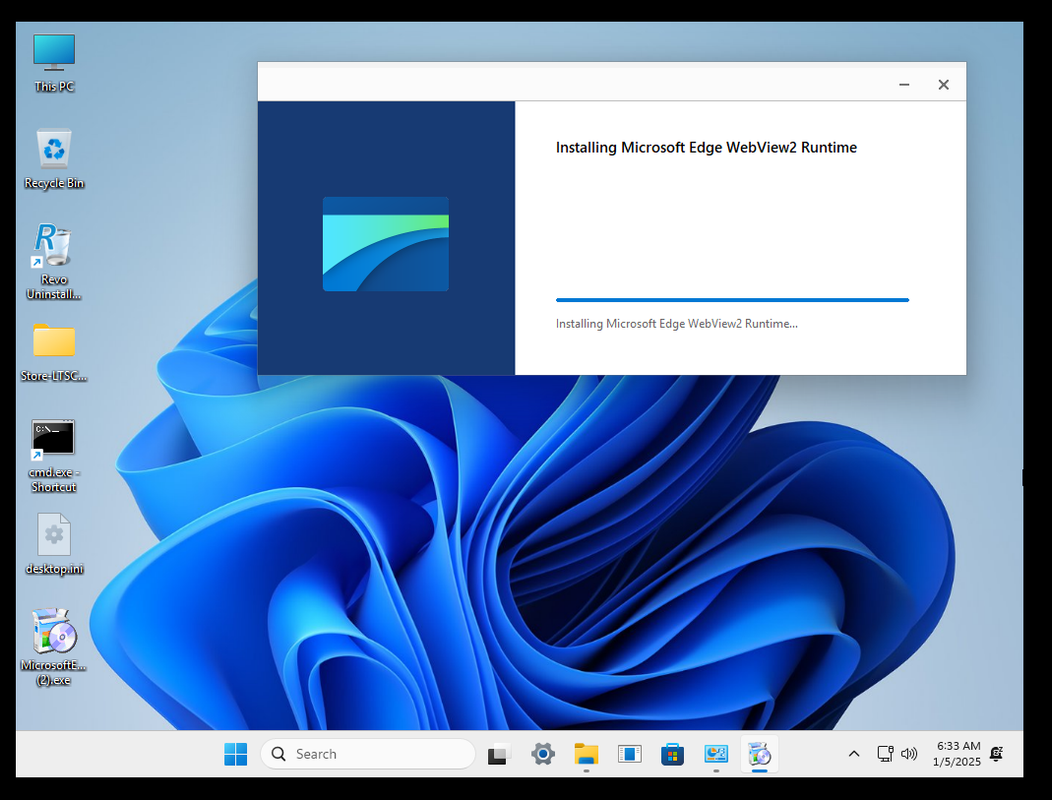1052x800 pixels.
Task: Switch to the installer taskbar icon
Action: 759,754
